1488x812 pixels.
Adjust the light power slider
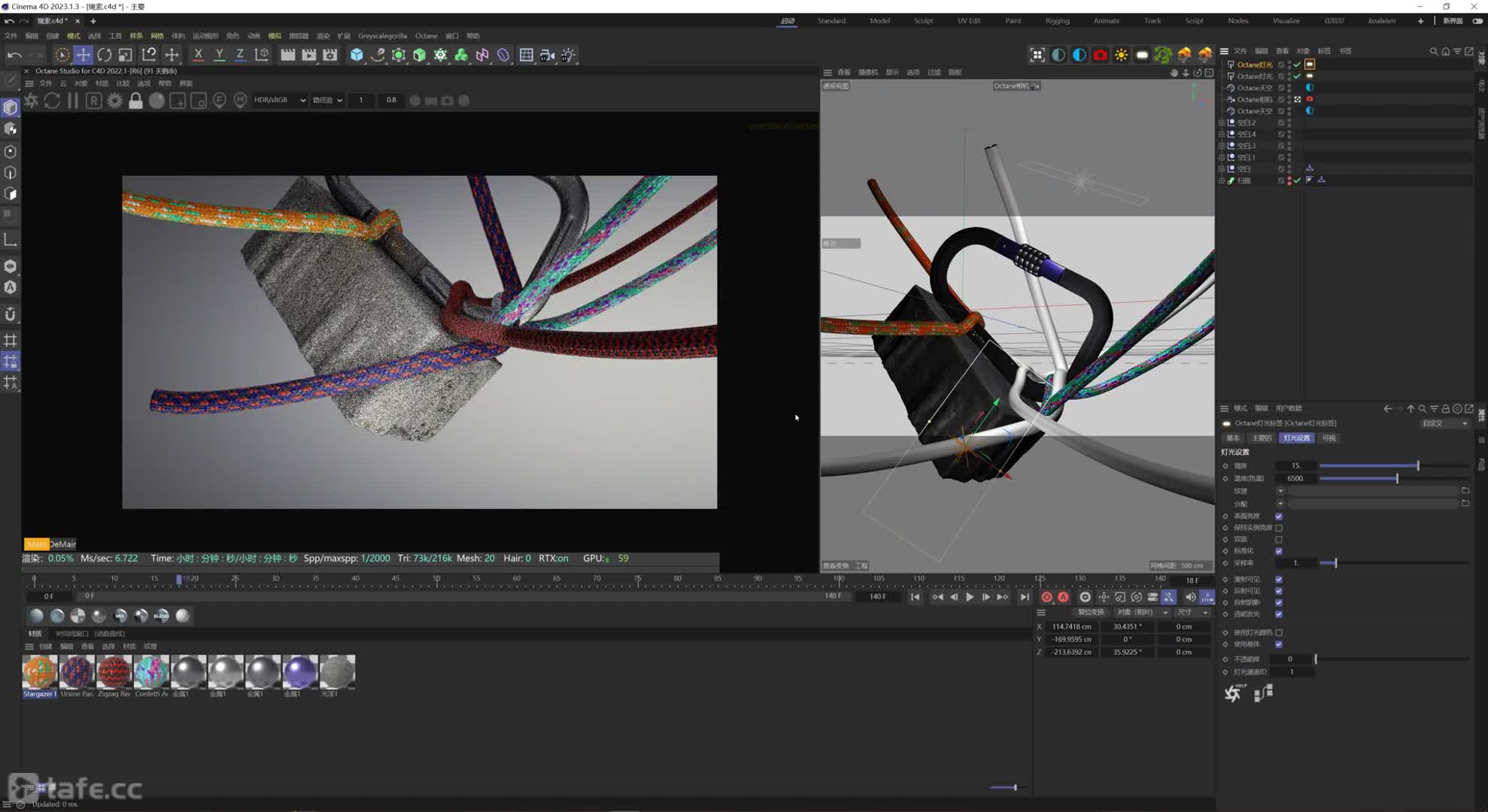(x=1394, y=466)
